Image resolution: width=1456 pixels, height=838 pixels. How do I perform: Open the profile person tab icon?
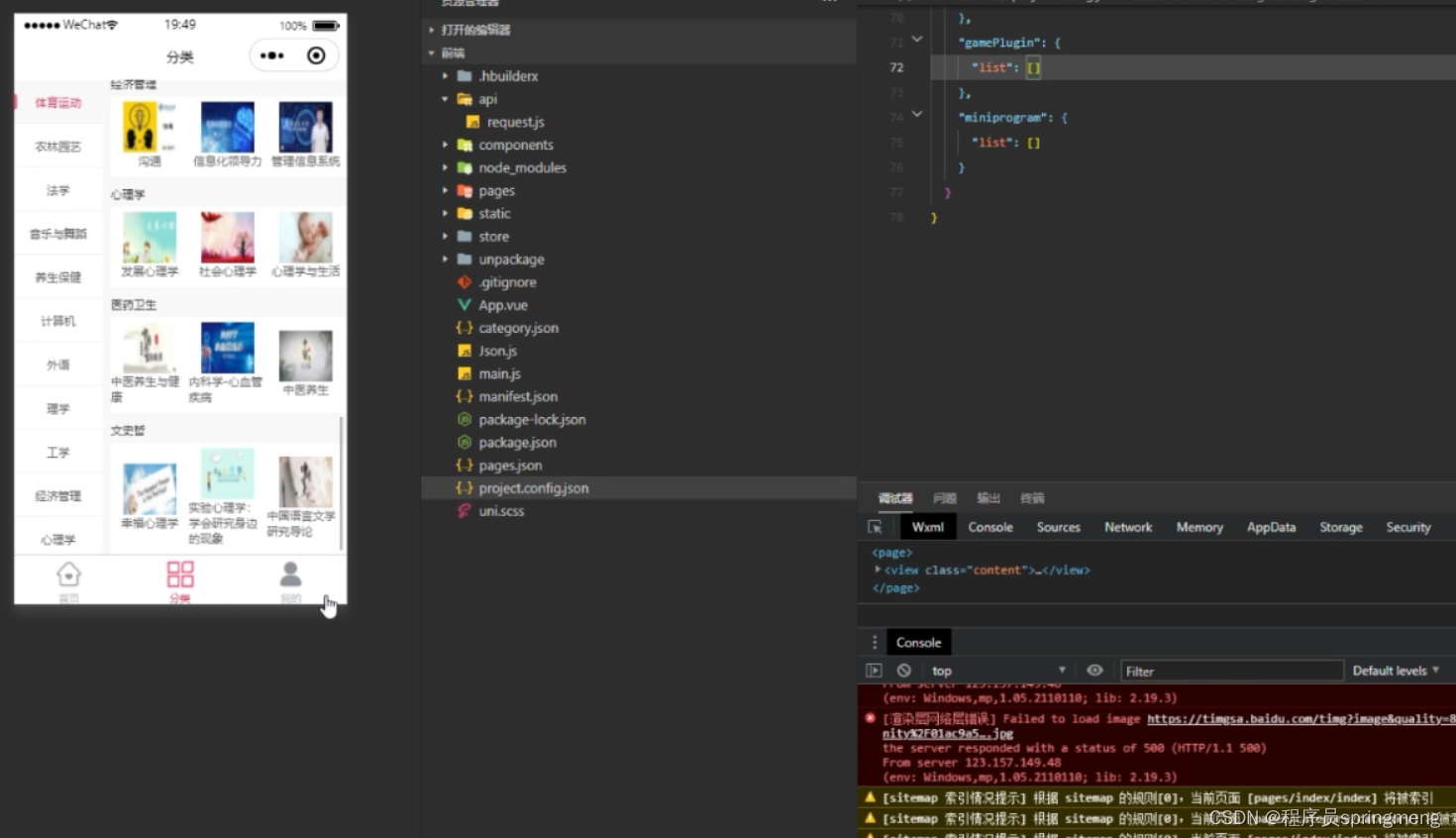290,575
